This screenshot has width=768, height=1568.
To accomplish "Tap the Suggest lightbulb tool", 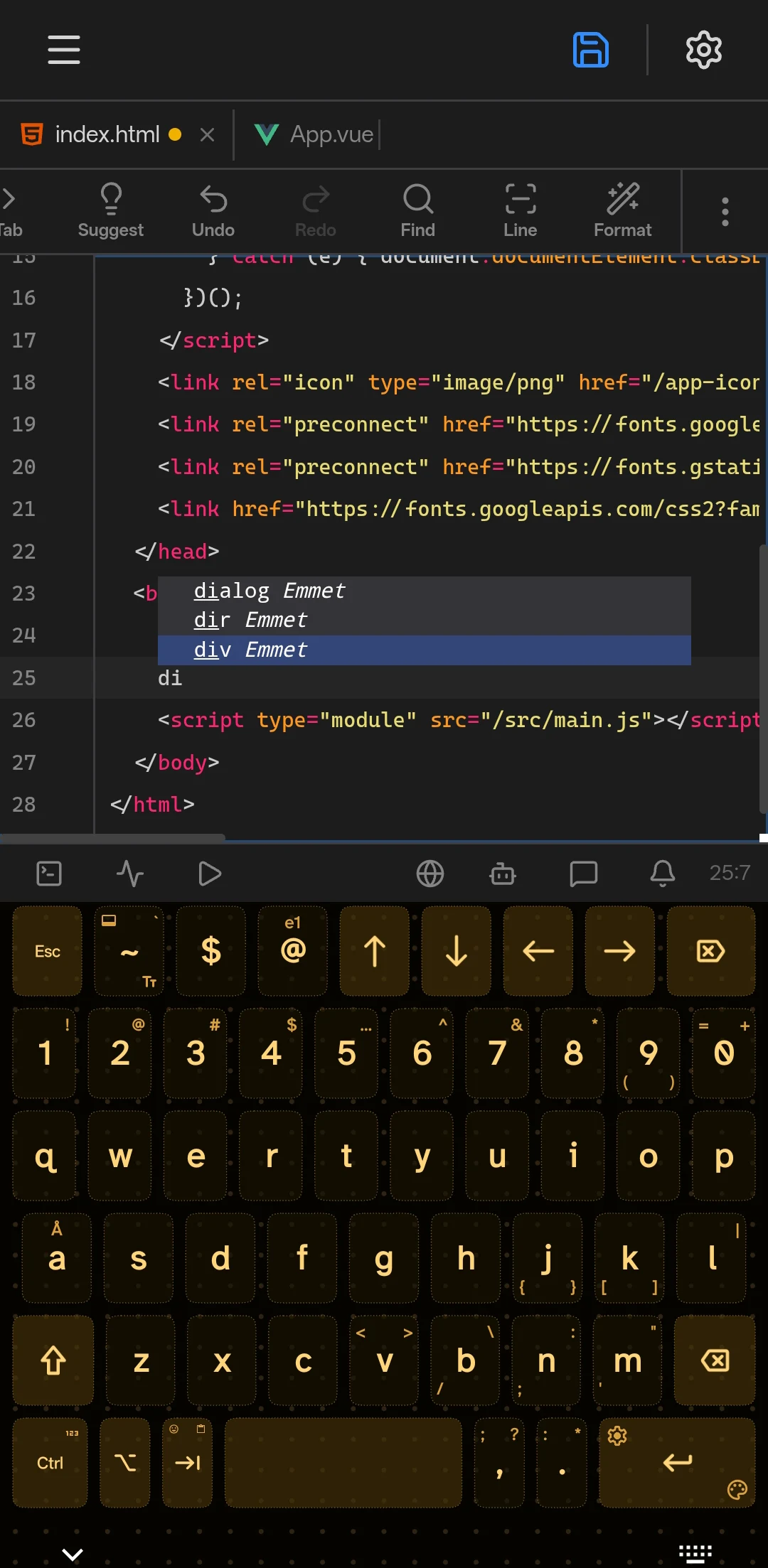I will click(x=111, y=211).
